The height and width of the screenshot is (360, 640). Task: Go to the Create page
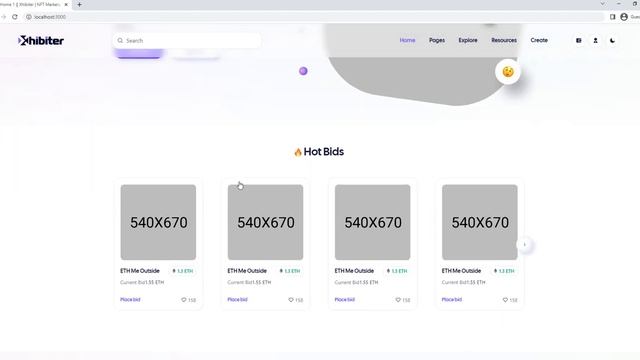tap(539, 40)
